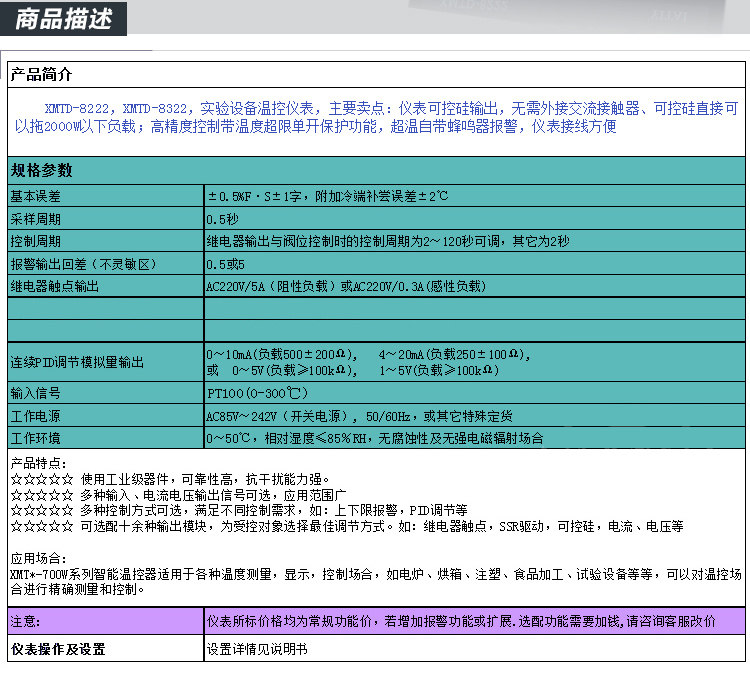Select the 使用工业级器件 feature line
Screen dimensions: 750x673
click(x=205, y=479)
